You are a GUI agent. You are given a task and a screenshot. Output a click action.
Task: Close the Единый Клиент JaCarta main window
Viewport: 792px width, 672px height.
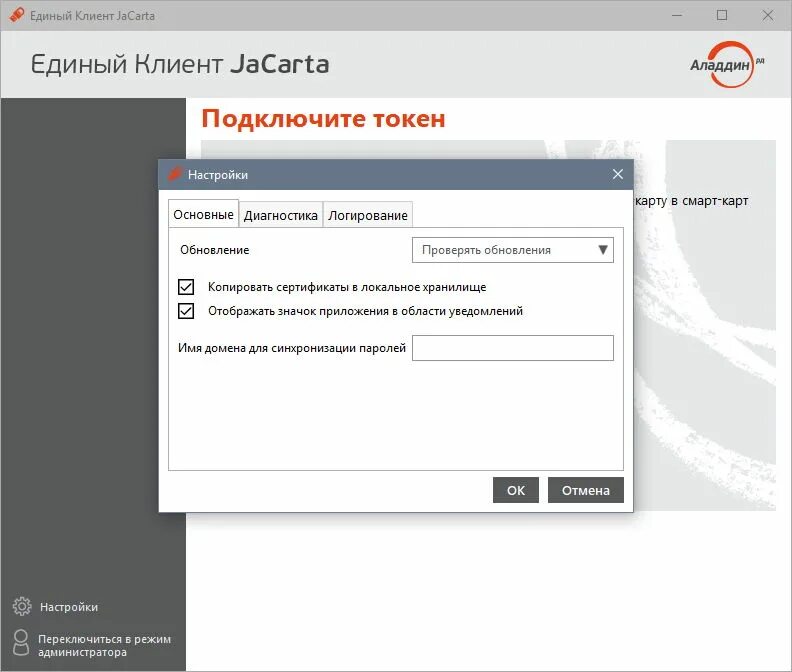pos(768,16)
